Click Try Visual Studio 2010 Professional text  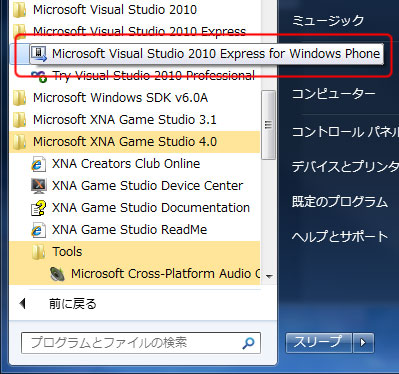click(154, 76)
